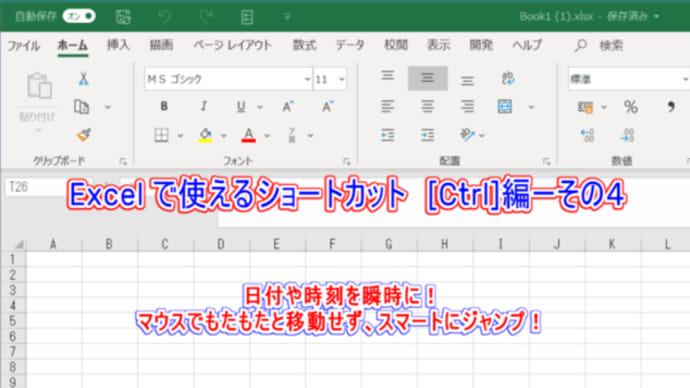690x388 pixels.
Task: Open the font name dropdown
Action: click(x=307, y=80)
